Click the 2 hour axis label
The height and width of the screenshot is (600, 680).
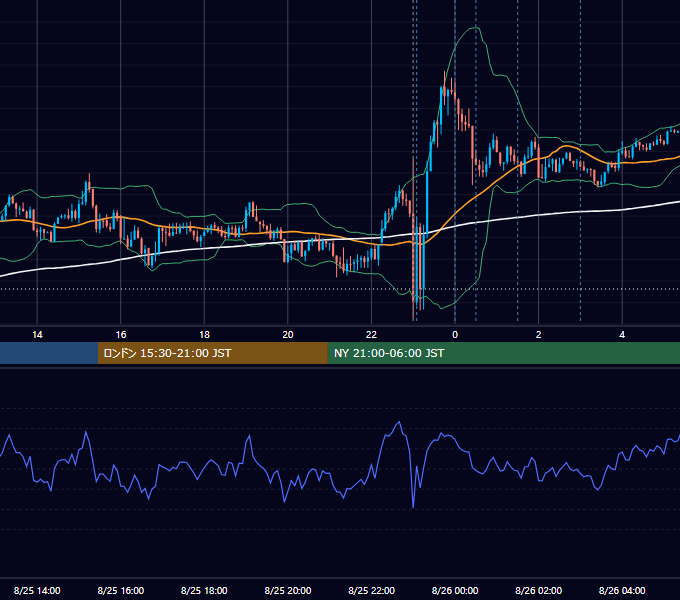(539, 335)
